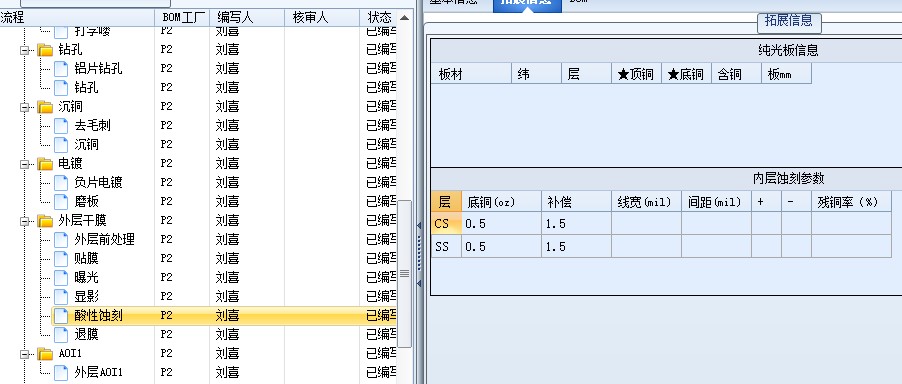
Task: Click the 负片电镀 document icon
Action: point(61,183)
